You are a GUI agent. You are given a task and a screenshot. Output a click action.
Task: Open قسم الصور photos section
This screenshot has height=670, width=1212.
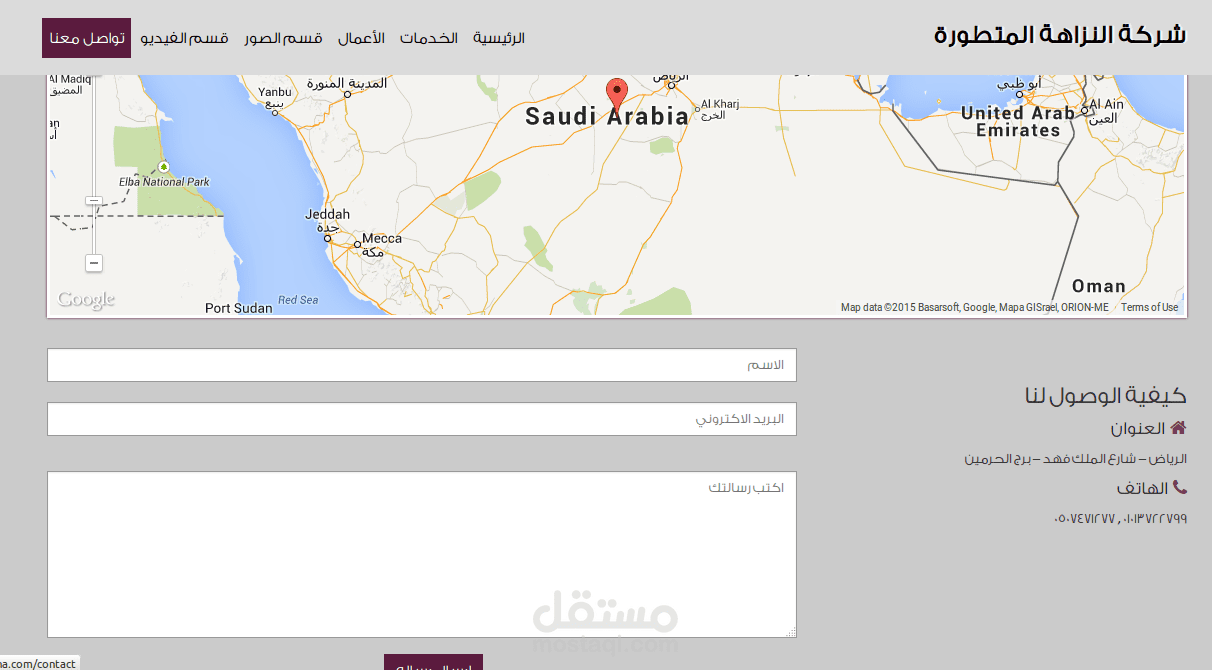click(x=284, y=38)
